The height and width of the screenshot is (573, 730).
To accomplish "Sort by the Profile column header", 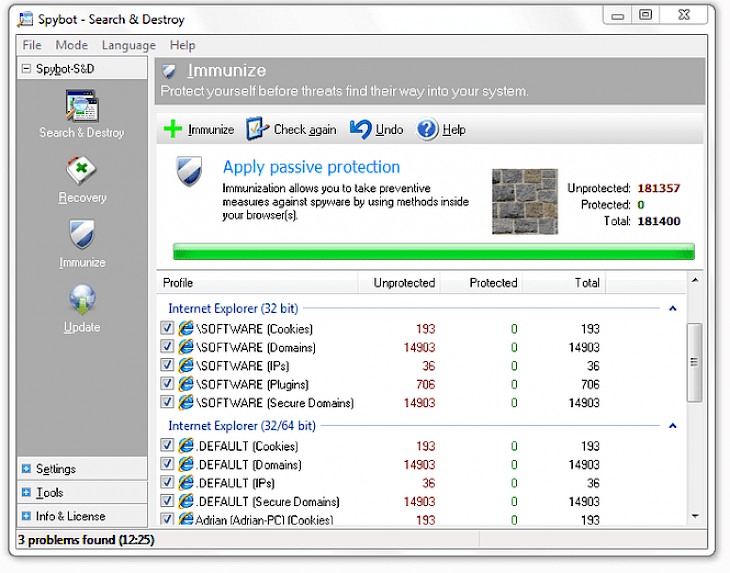I will [257, 283].
